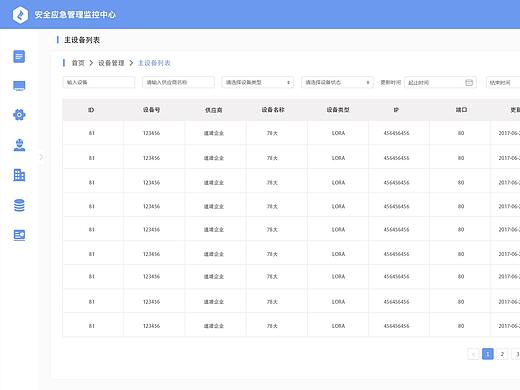Expand the sidebar with the chevron handle

click(x=41, y=157)
